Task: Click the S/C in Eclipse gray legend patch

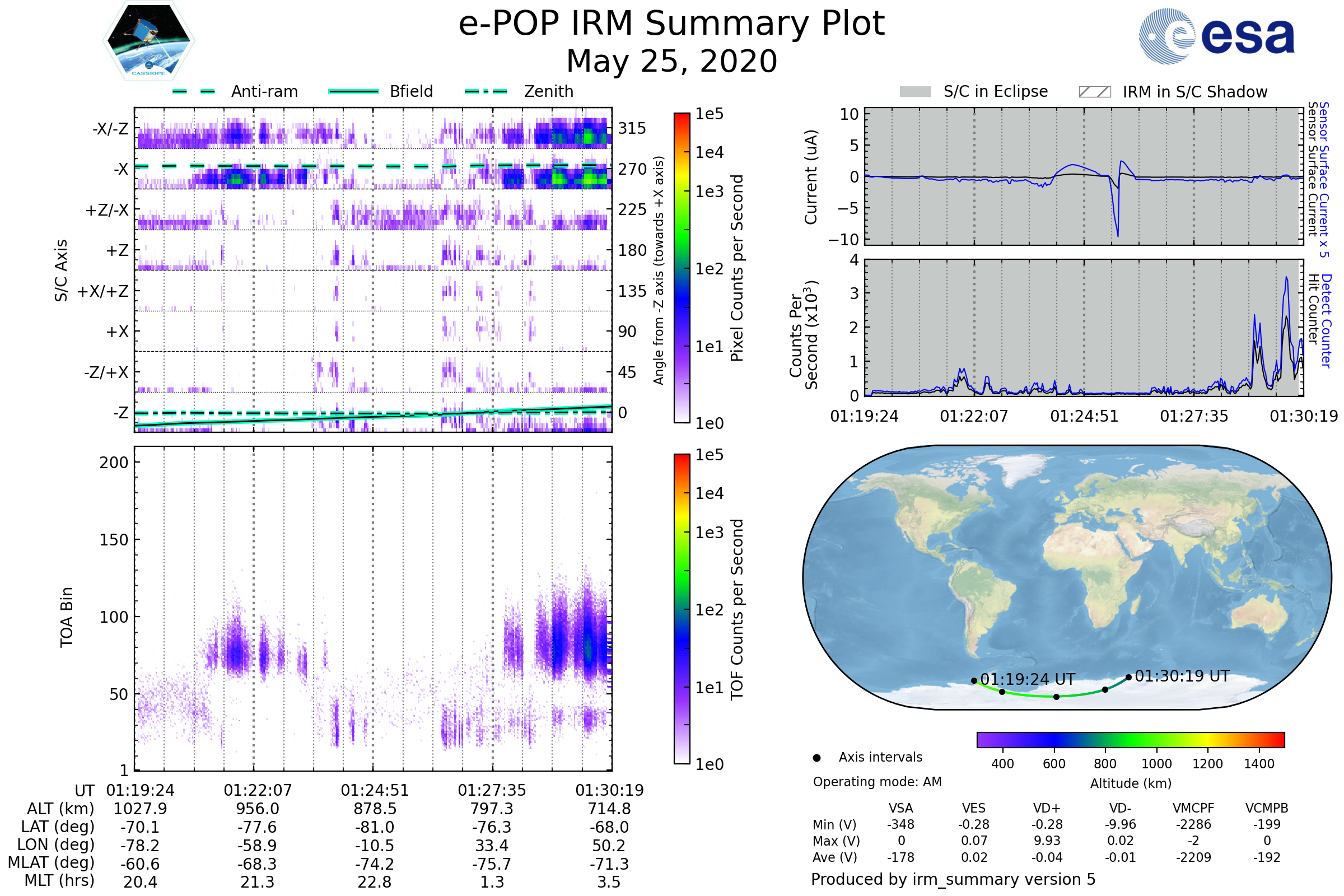Action: click(915, 92)
